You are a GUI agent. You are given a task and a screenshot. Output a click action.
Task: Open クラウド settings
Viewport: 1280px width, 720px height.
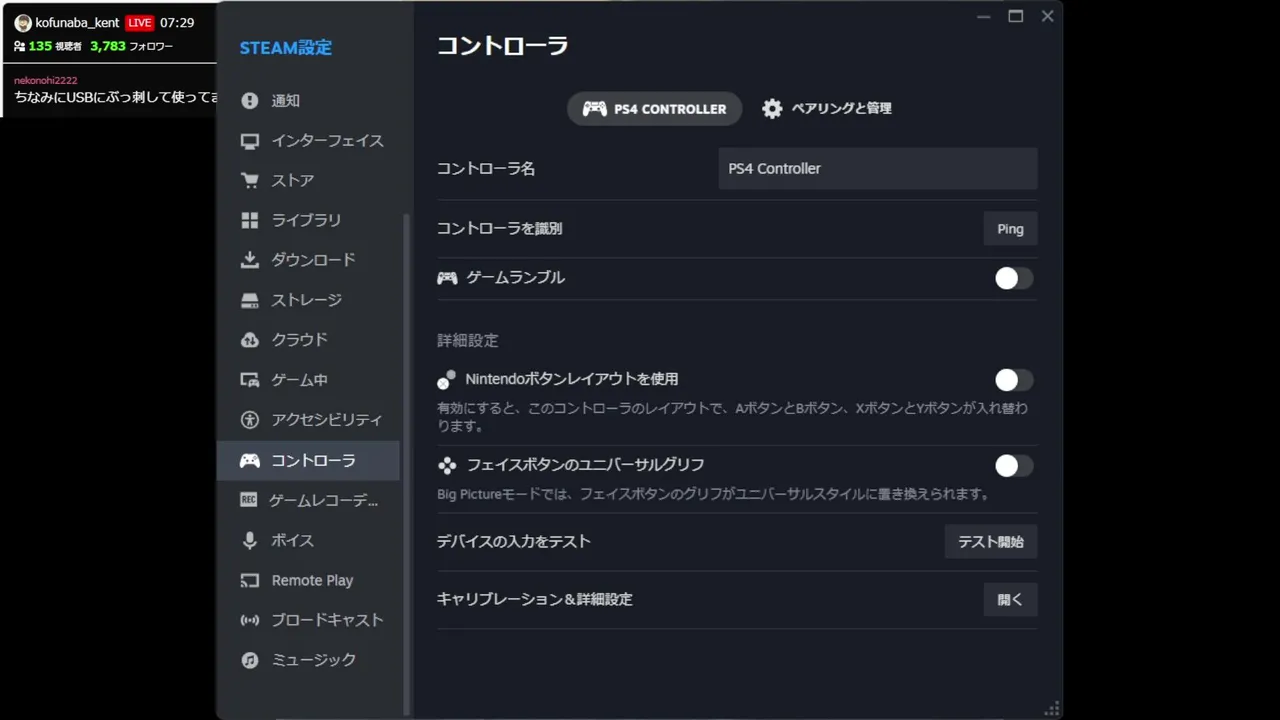[x=308, y=340]
